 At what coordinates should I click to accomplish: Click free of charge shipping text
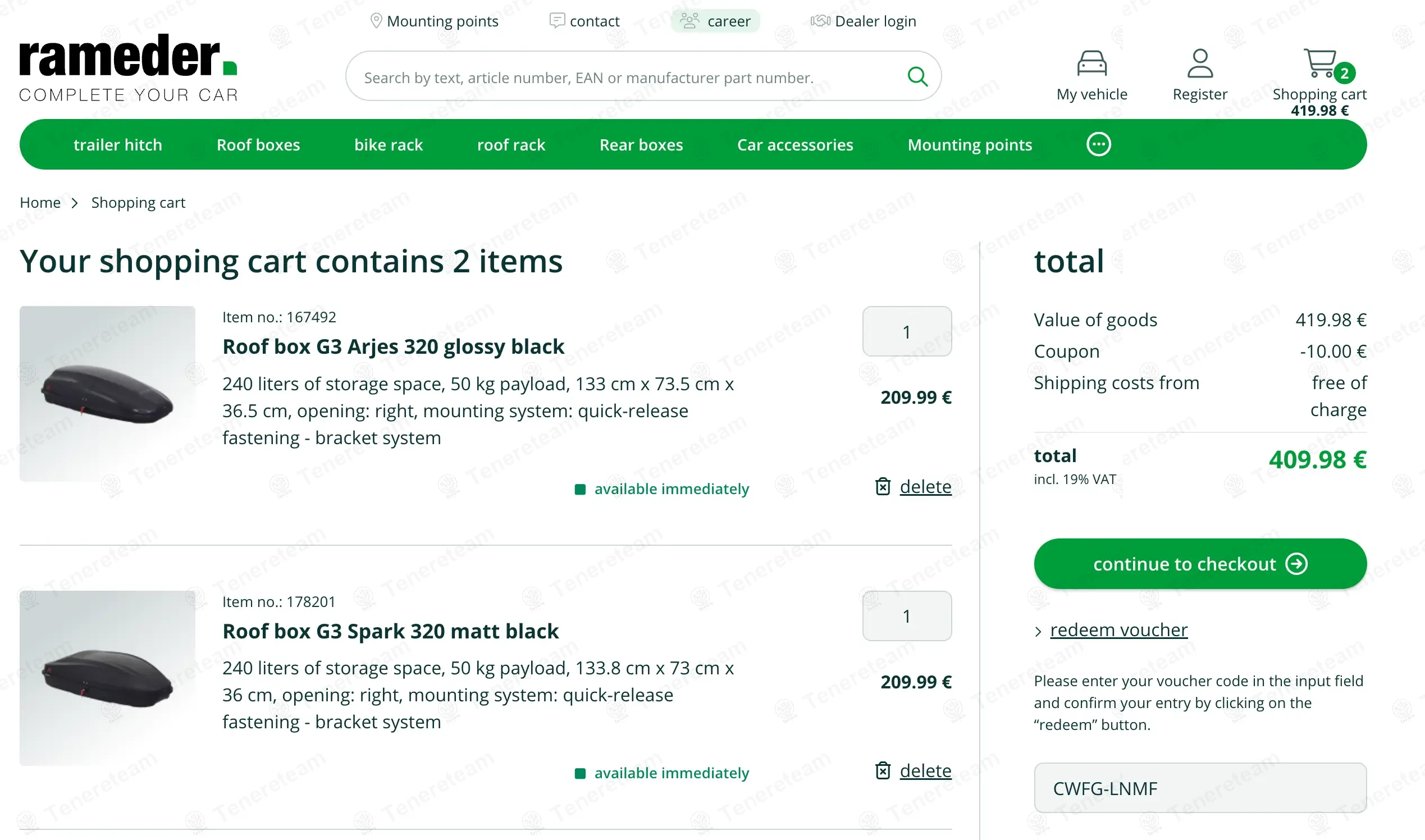1338,396
